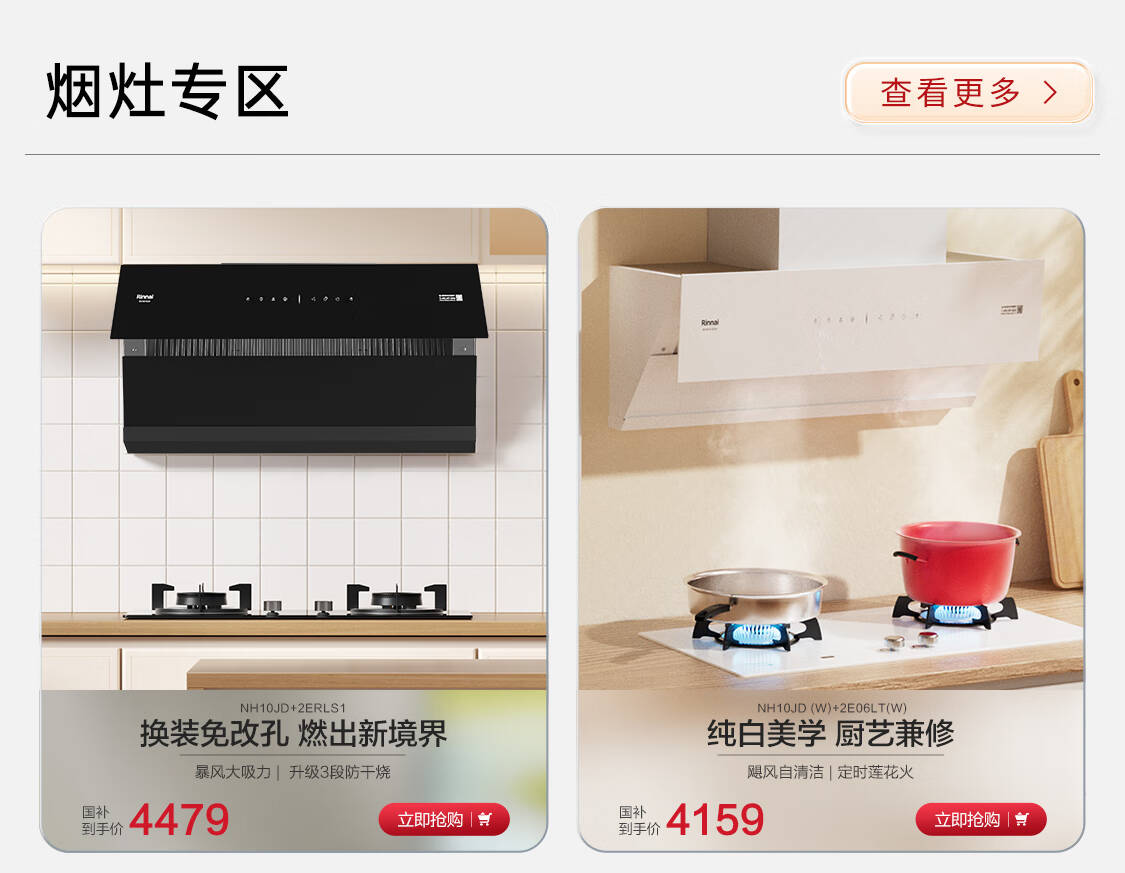This screenshot has height=873, width=1125.
Task: Click the model number NH10JD (W)+2E06LT(W)
Action: 832,708
